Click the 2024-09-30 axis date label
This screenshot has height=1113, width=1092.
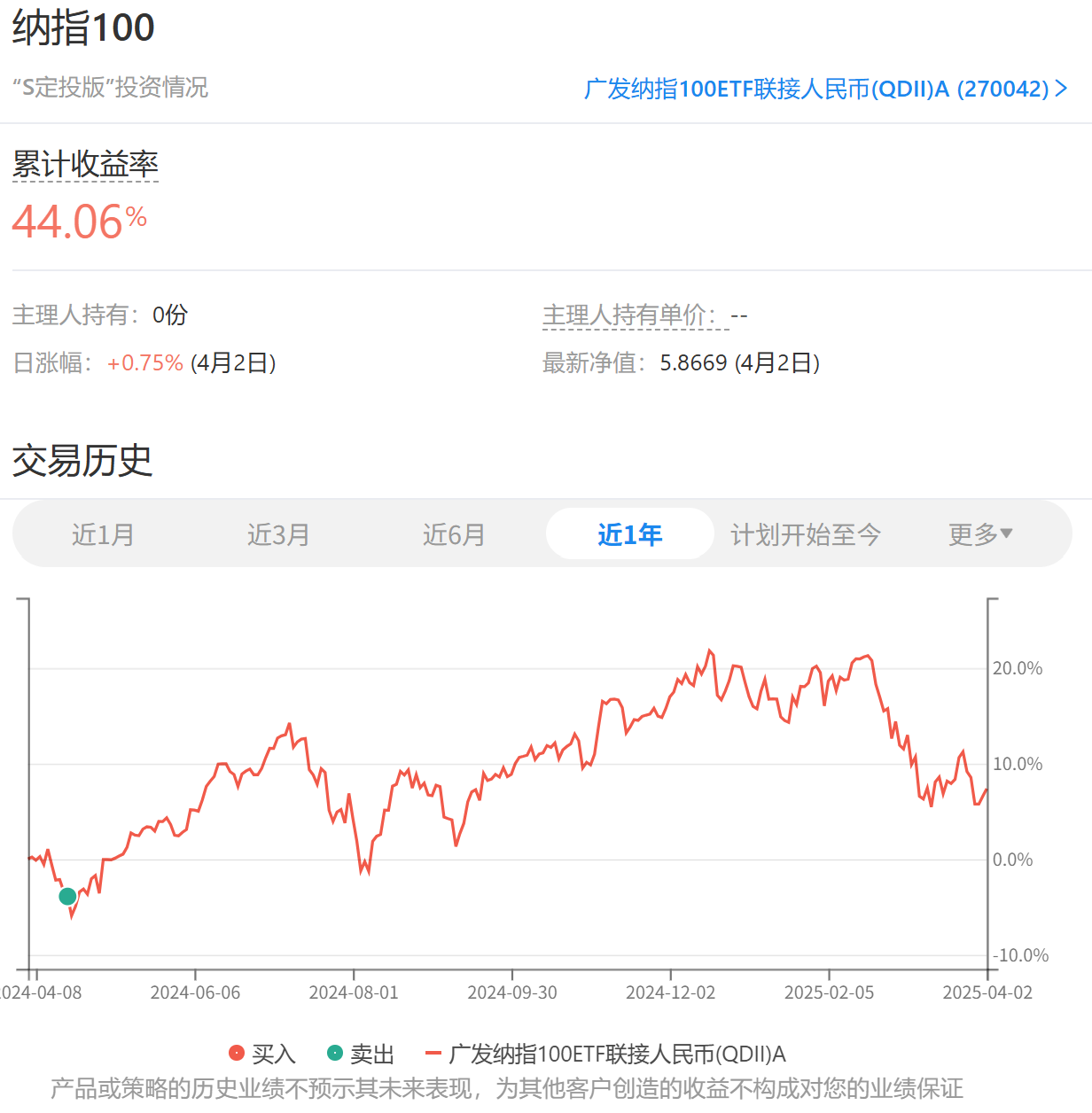pos(512,992)
